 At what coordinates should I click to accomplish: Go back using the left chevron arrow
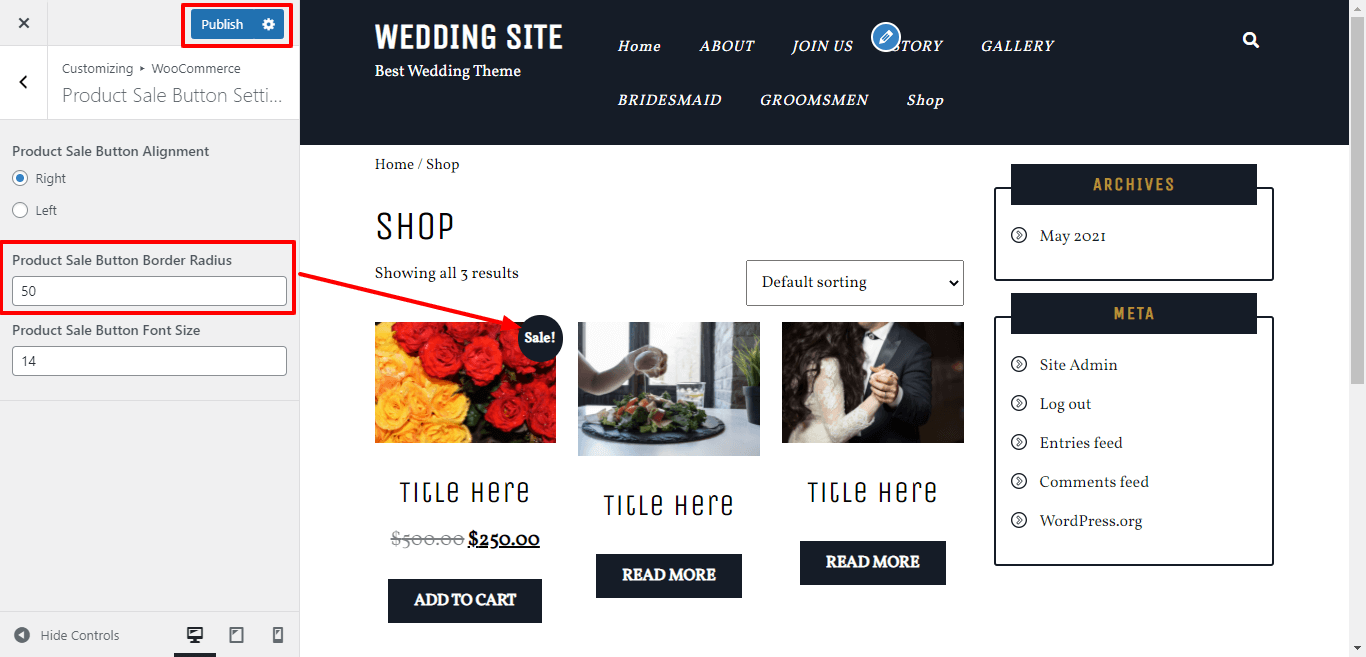[24, 82]
